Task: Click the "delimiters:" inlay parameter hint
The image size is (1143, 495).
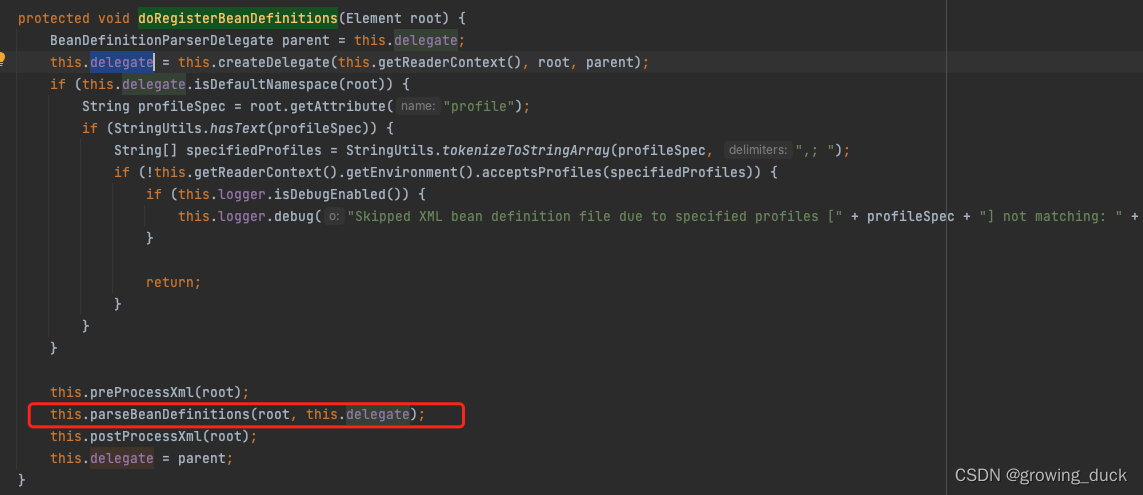Action: pos(757,151)
